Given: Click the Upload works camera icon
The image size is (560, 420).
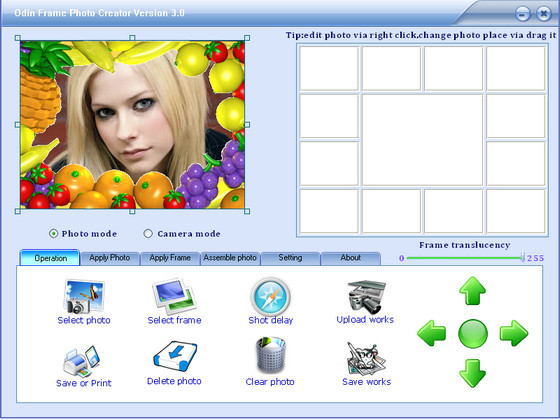Looking at the screenshot, I should (366, 297).
